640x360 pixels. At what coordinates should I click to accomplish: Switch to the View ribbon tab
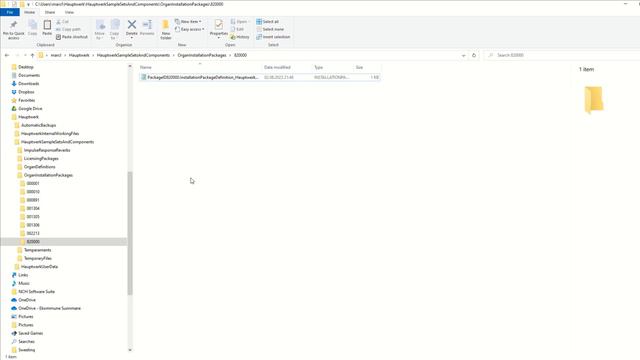(69, 12)
